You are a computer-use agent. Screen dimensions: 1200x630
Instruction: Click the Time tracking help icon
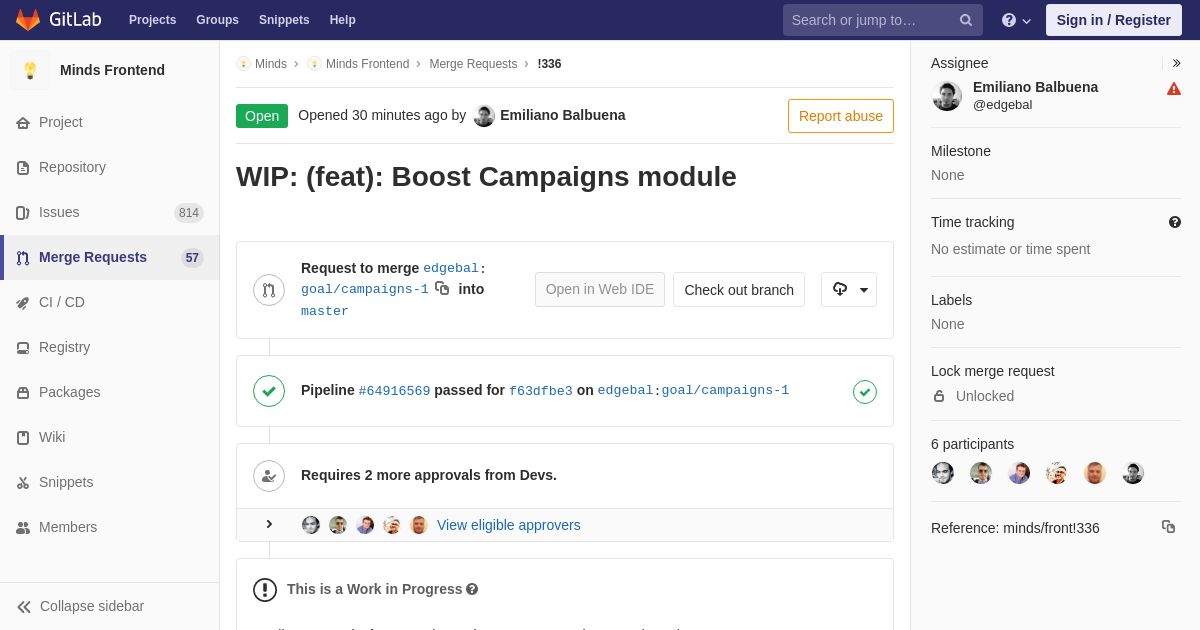(1175, 222)
